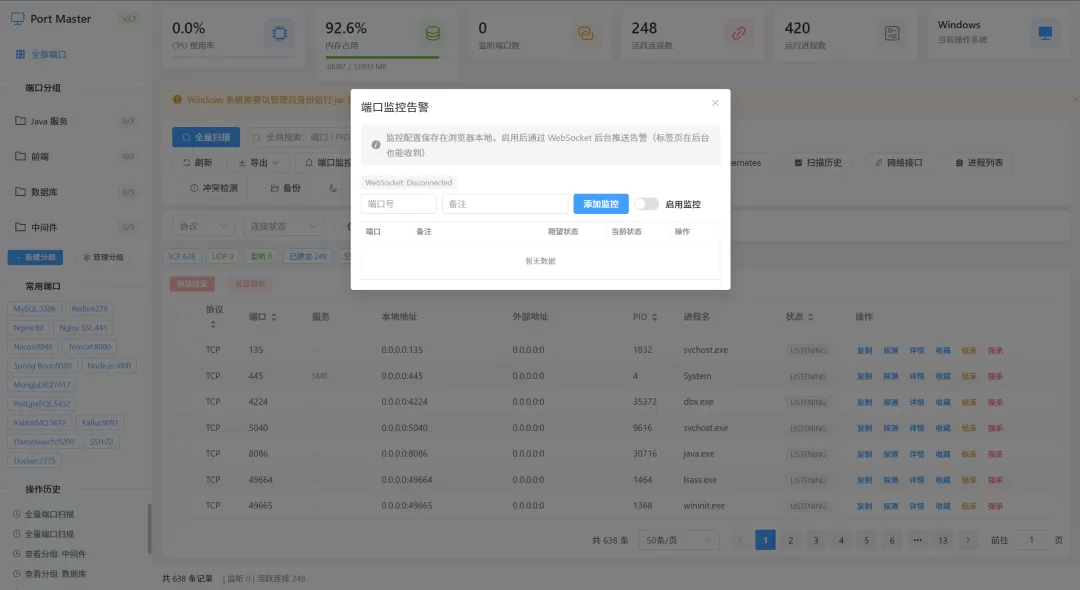Open the 协议 filter dropdown
This screenshot has width=1080, height=590.
click(x=204, y=226)
